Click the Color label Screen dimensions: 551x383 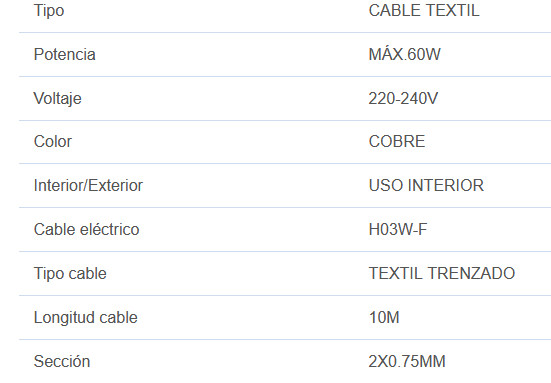coord(53,142)
